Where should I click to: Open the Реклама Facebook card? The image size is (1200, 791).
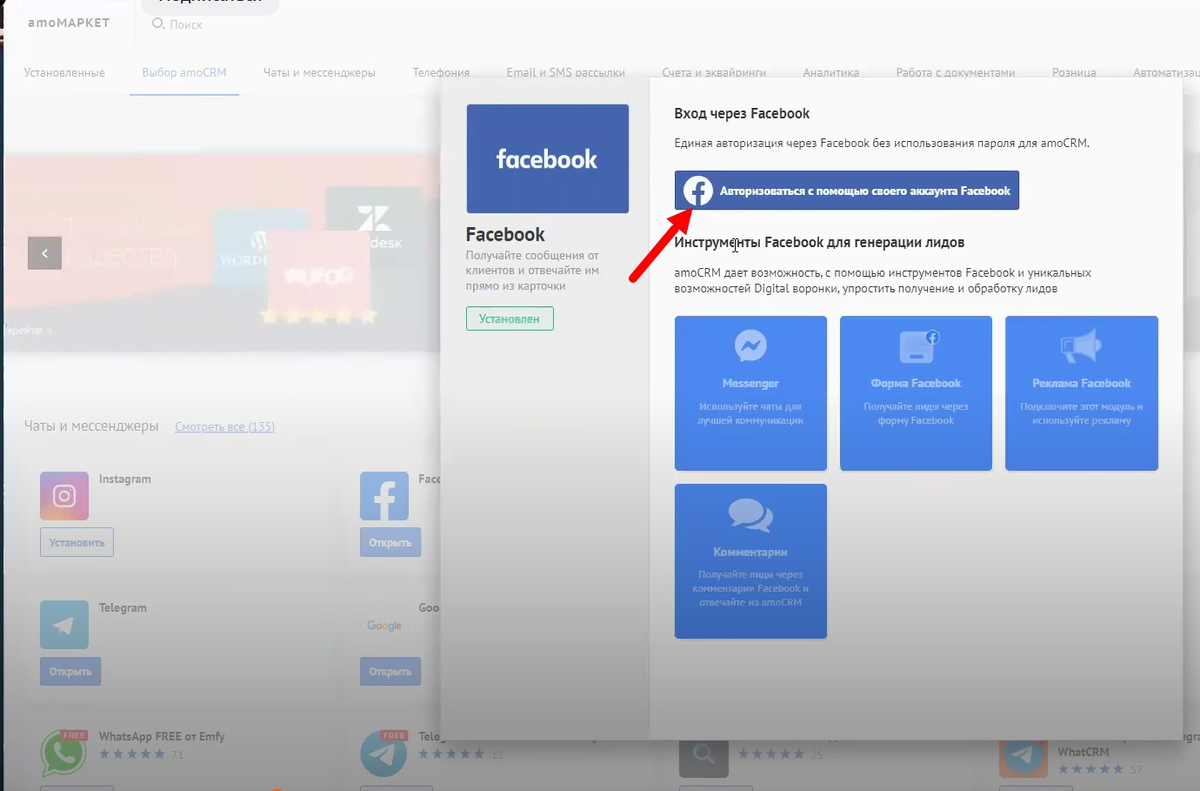pos(1081,393)
